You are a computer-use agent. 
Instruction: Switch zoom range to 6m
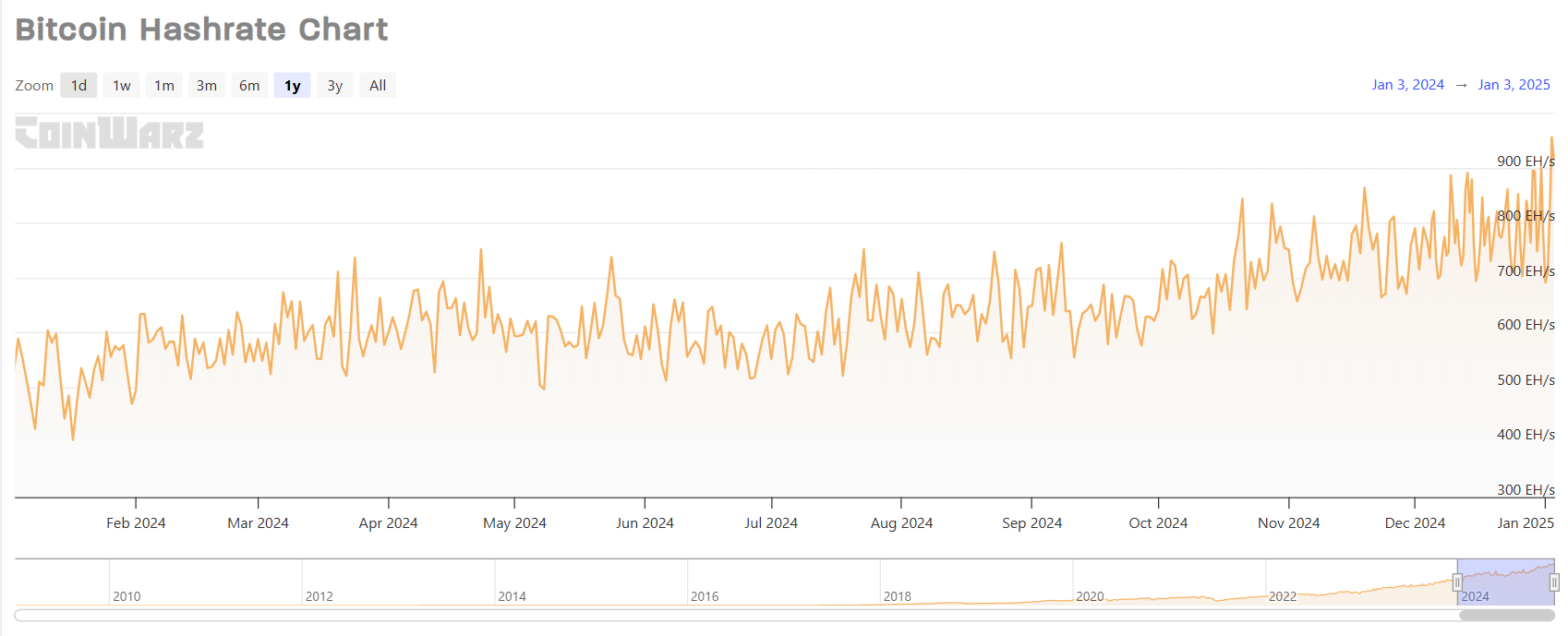point(249,86)
